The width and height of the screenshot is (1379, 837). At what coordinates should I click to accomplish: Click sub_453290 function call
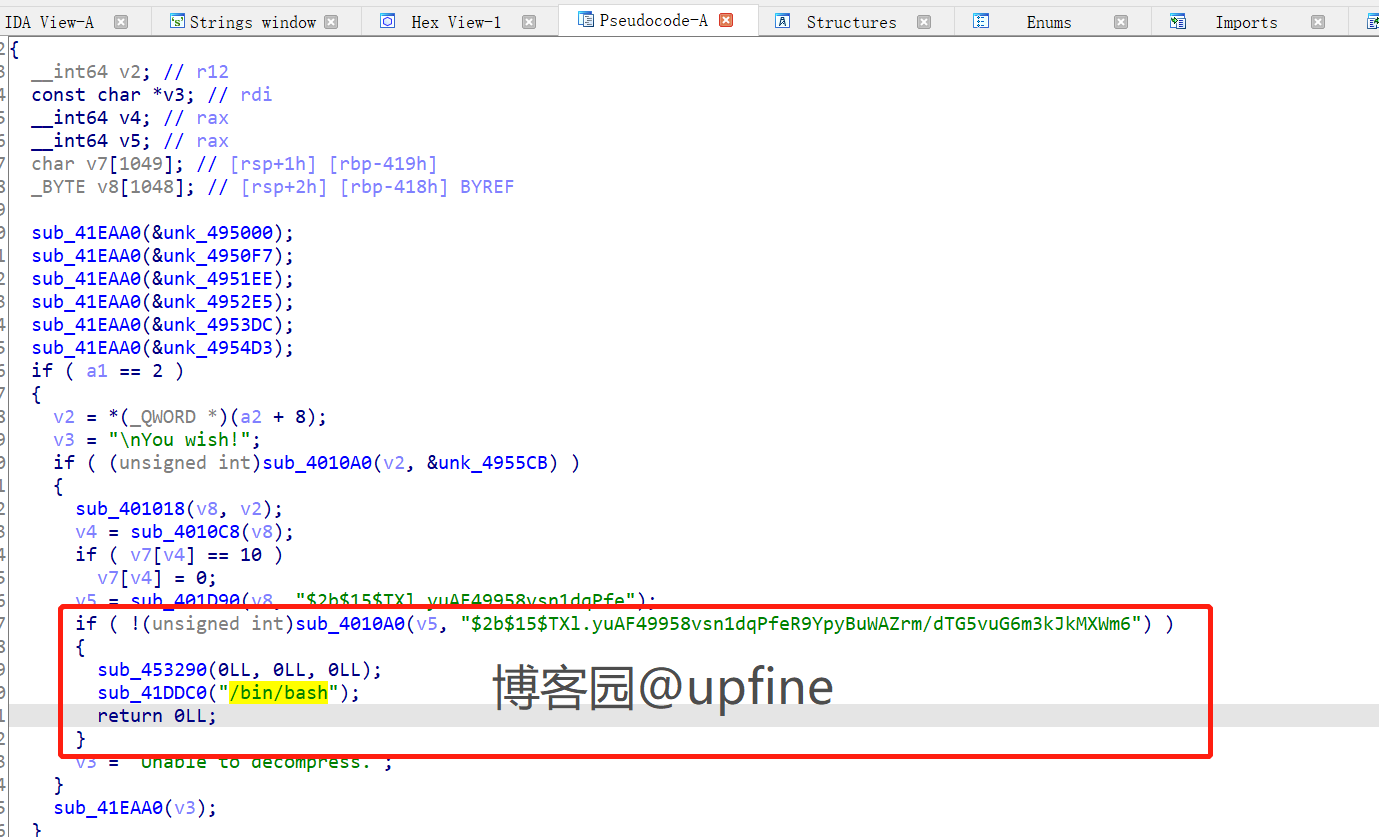(x=152, y=669)
